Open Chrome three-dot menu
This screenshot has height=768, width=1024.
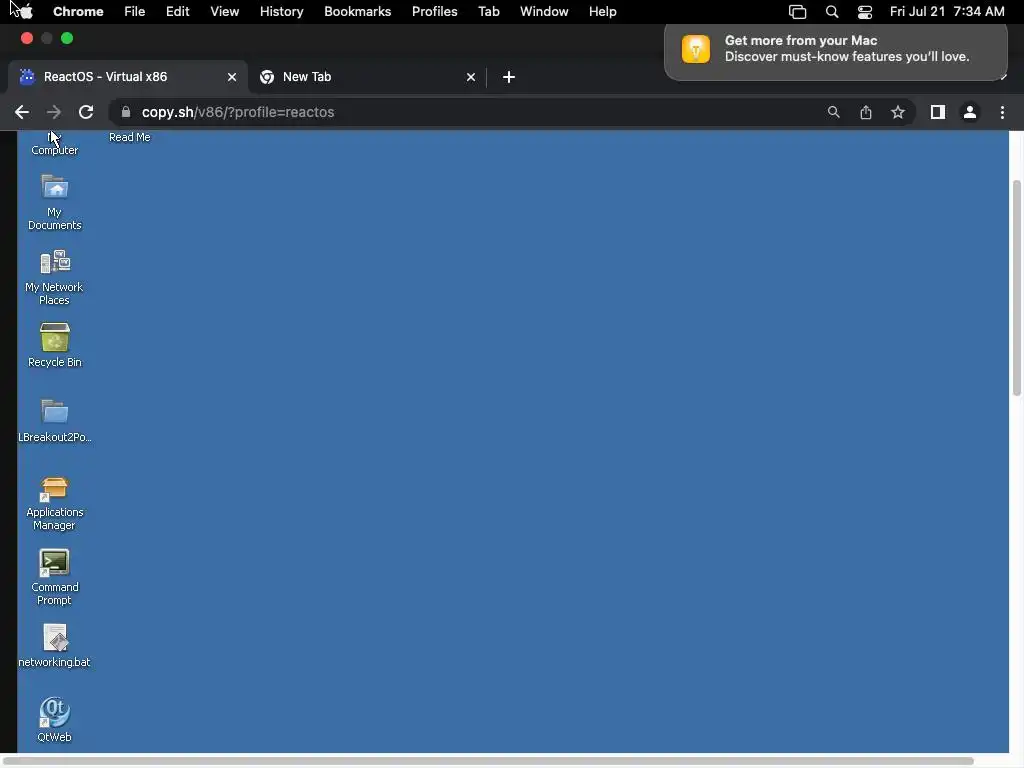pos(1002,112)
